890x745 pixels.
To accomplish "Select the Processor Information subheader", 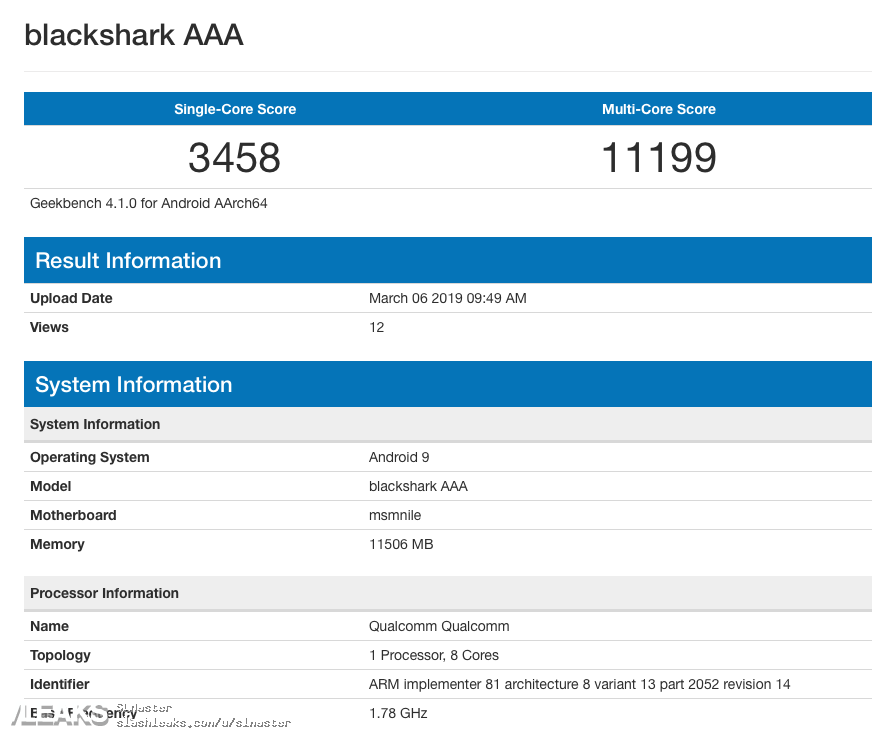I will tap(448, 593).
